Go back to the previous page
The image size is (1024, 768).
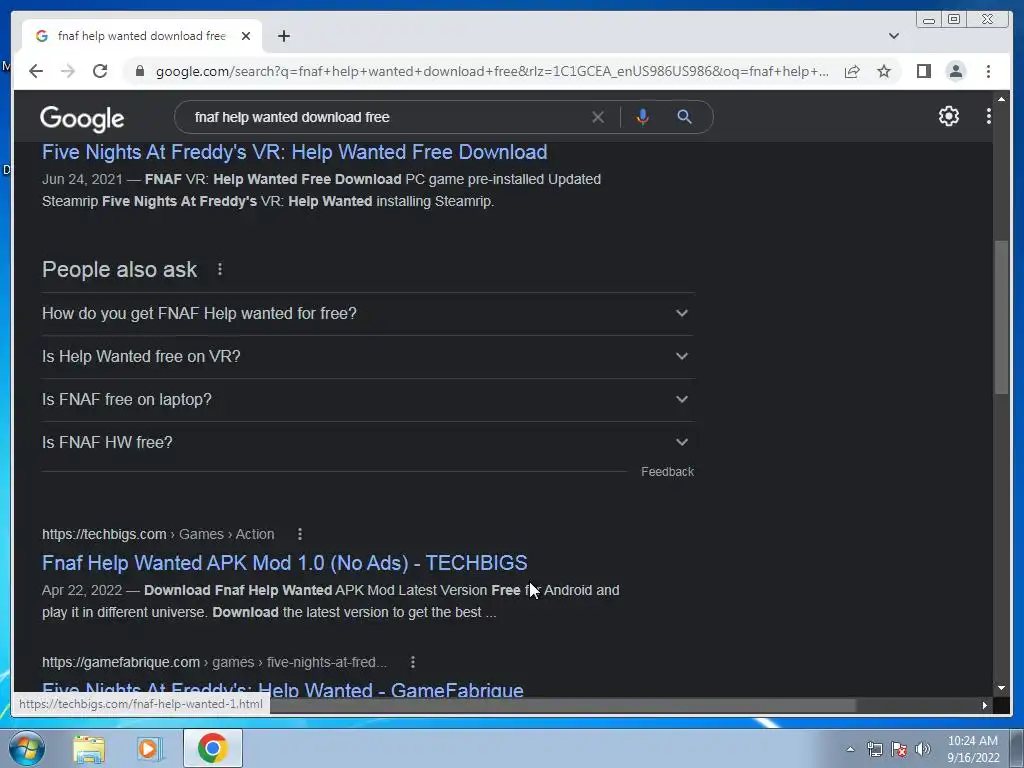point(36,71)
